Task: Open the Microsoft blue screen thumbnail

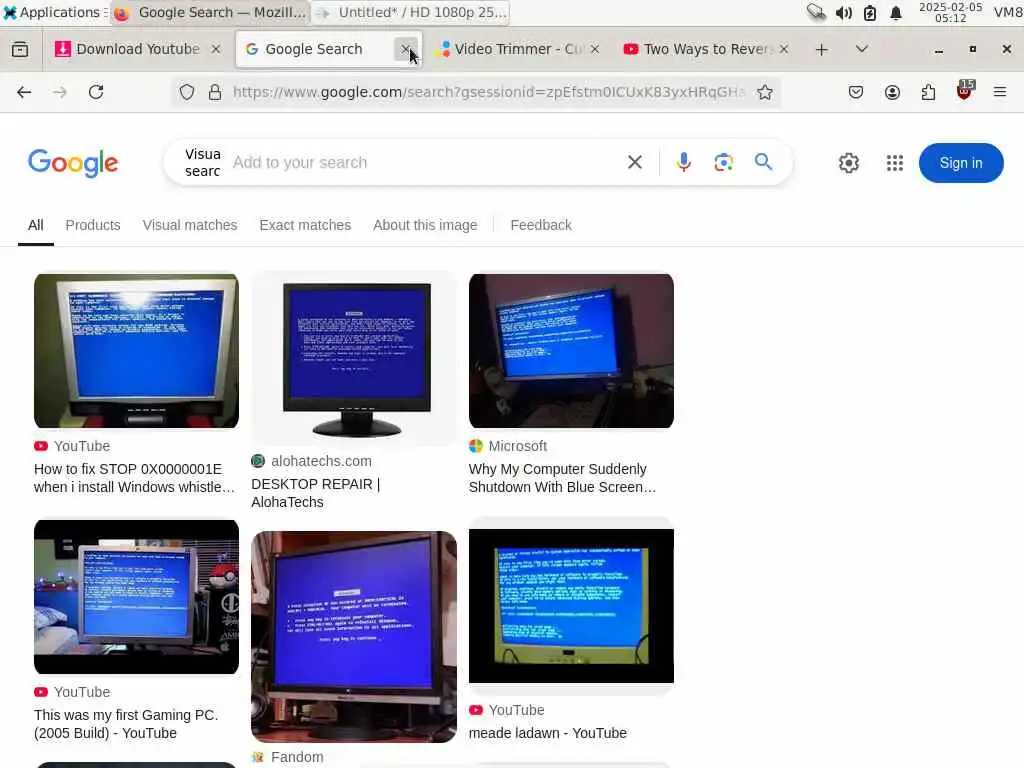Action: (x=571, y=351)
